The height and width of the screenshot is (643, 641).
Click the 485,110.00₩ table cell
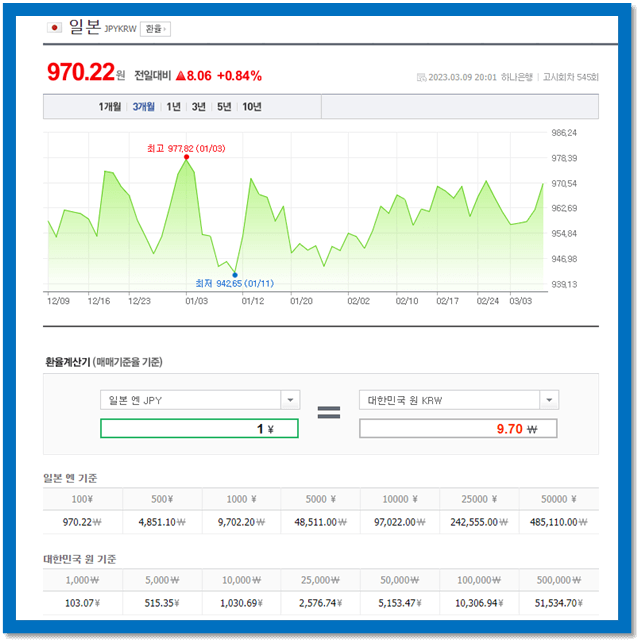tap(559, 522)
